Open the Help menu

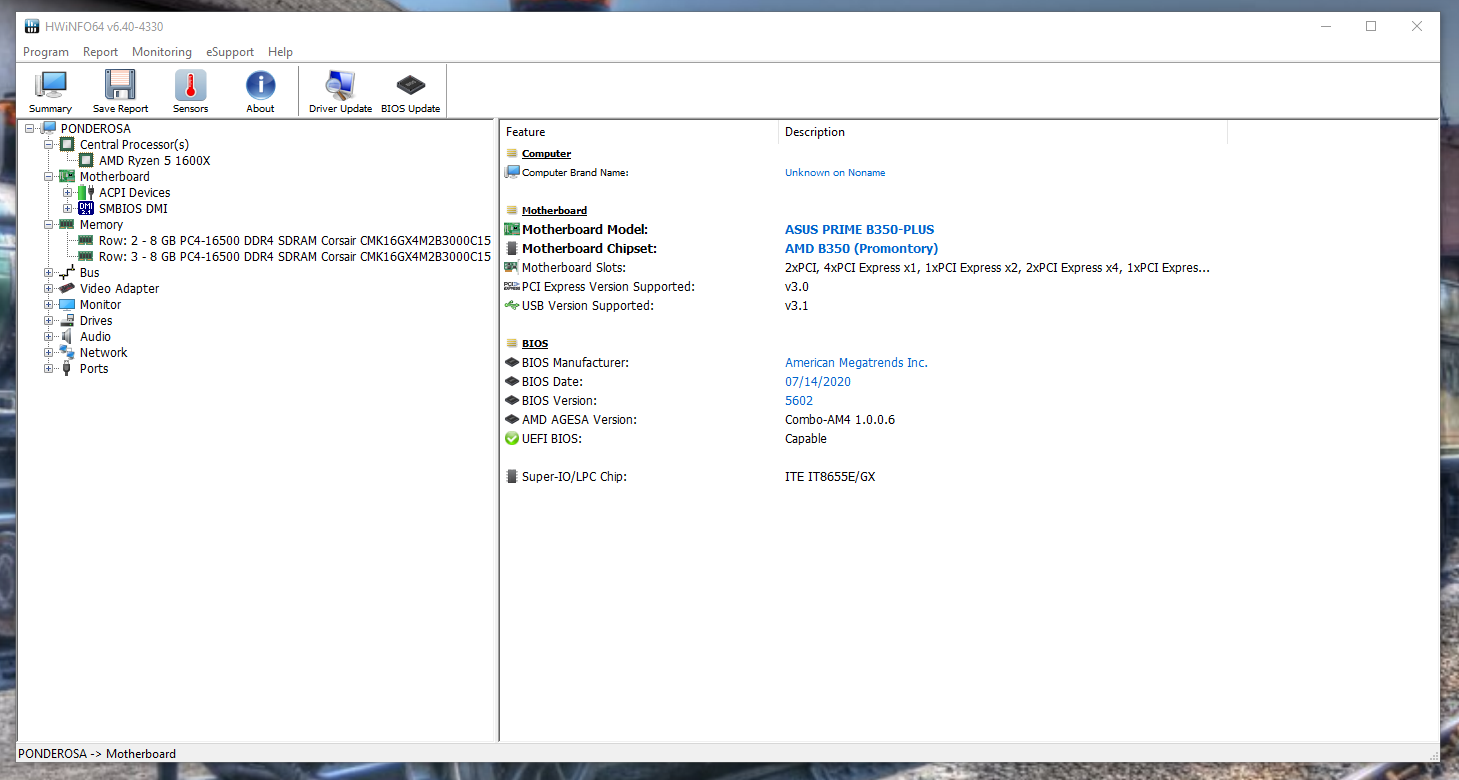click(x=280, y=52)
